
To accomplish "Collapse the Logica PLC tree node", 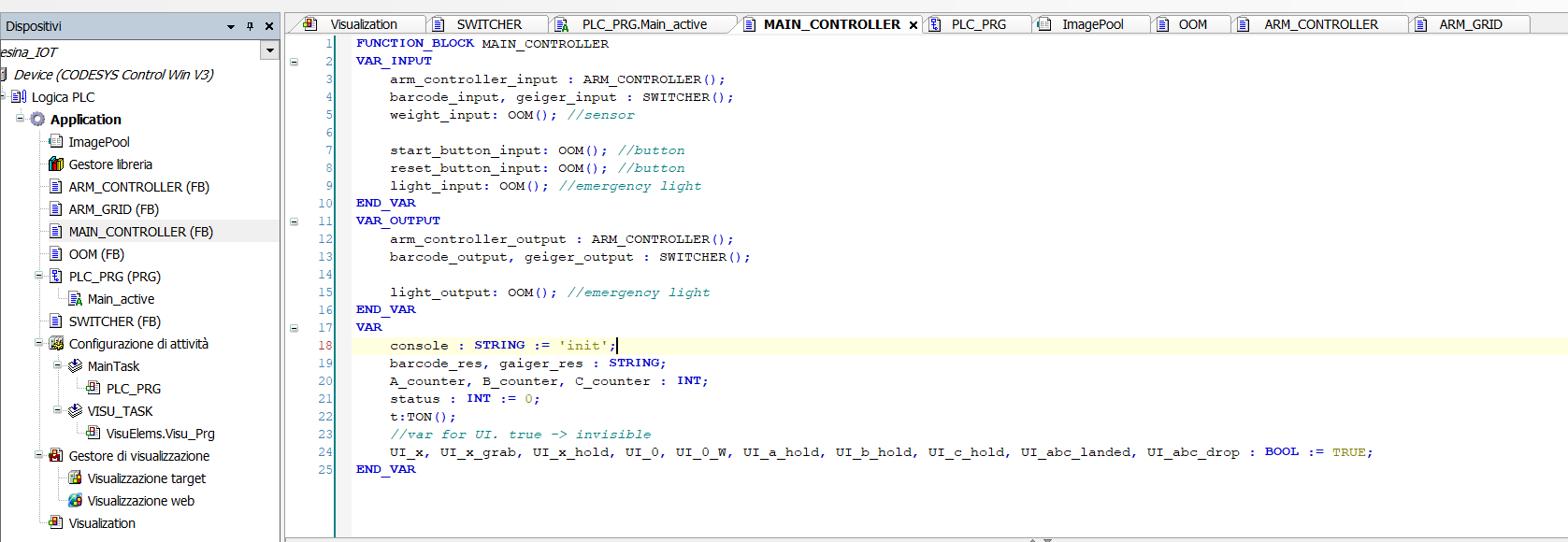I will pyautogui.click(x=3, y=95).
